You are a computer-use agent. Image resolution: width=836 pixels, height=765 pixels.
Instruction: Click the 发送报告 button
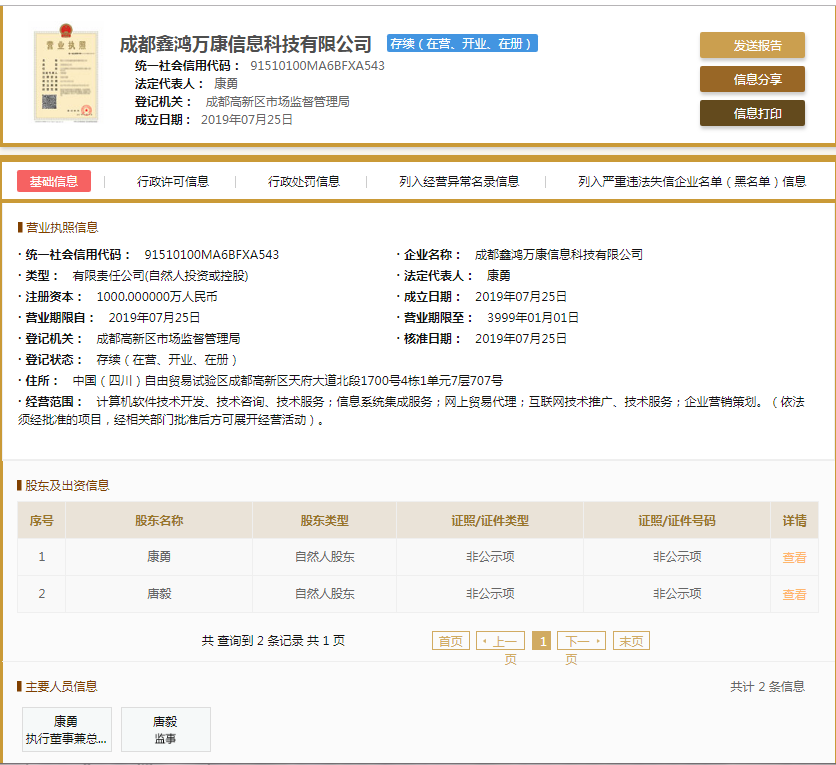[751, 46]
